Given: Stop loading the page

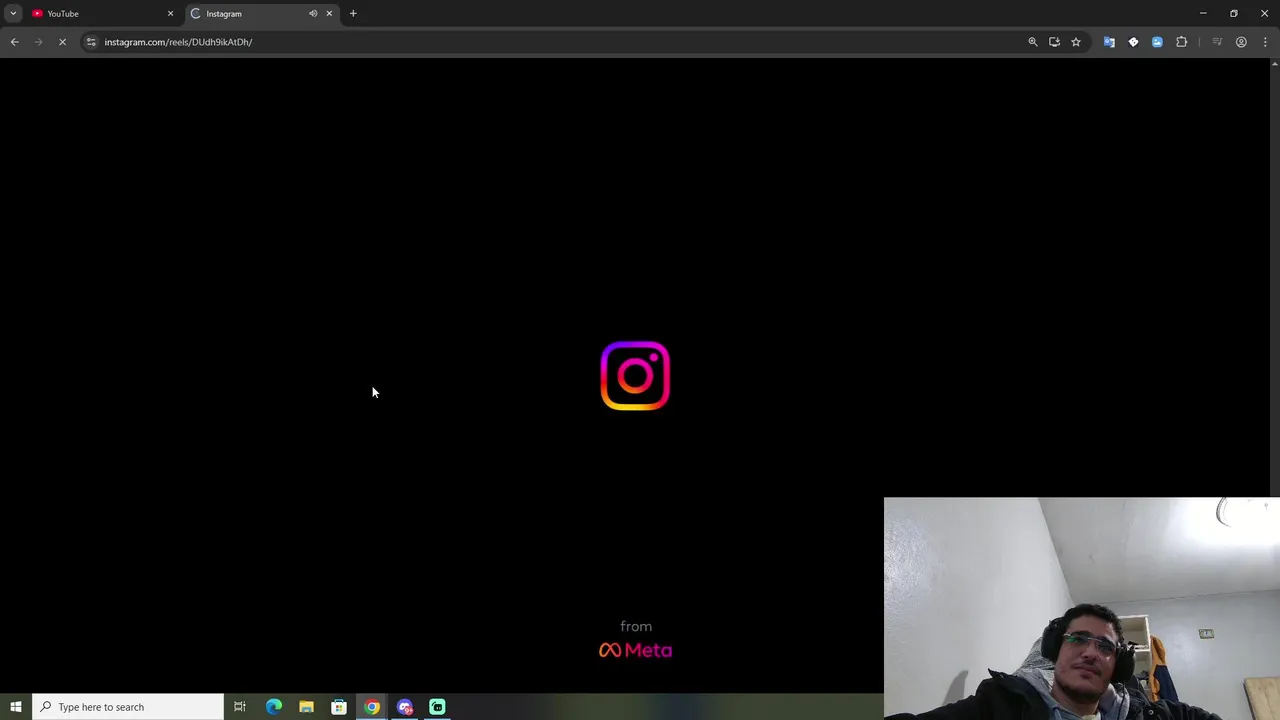Looking at the screenshot, I should (x=62, y=42).
